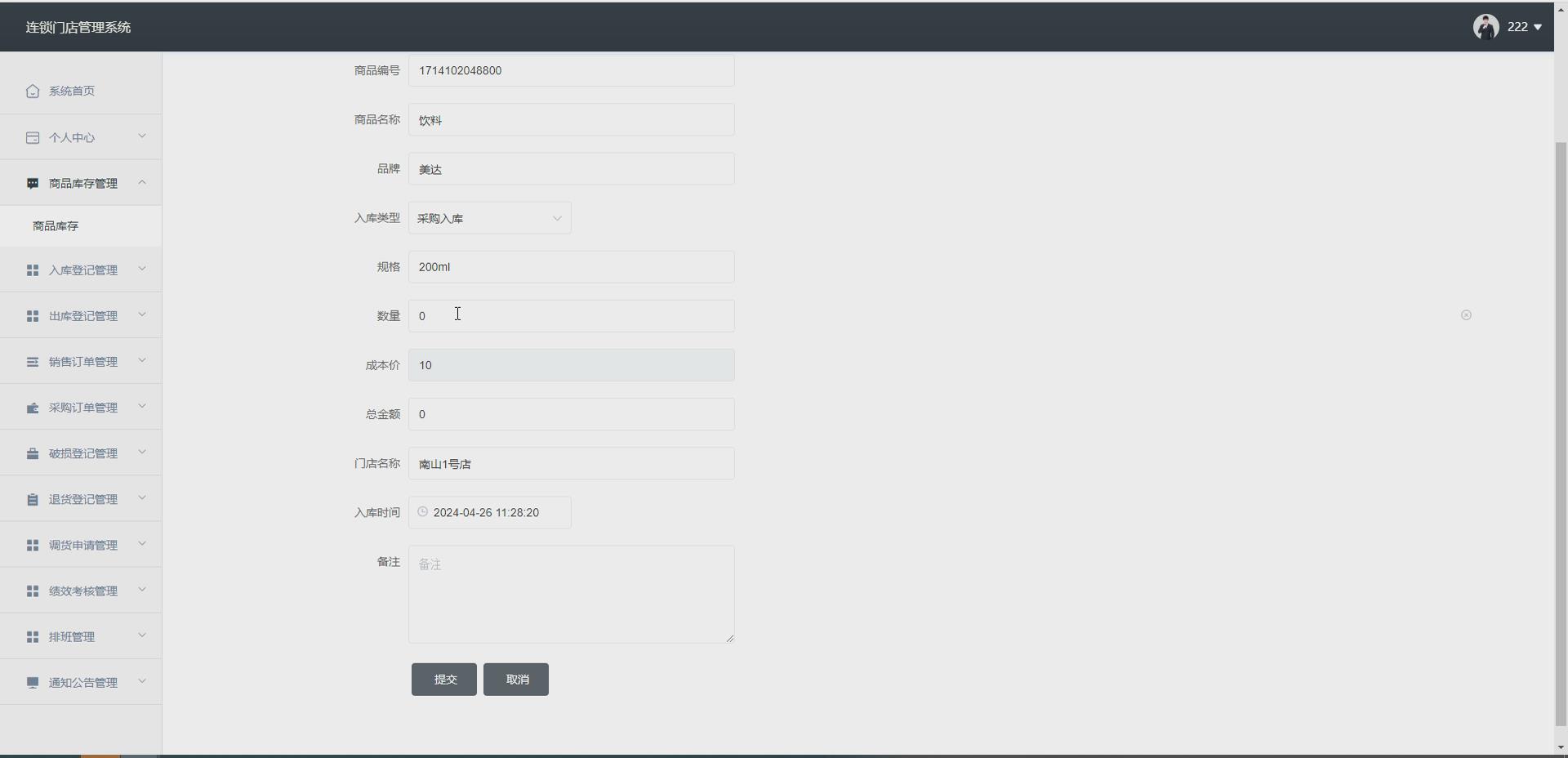1568x758 pixels.
Task: Open the 排班管理 menu
Action: (81, 636)
